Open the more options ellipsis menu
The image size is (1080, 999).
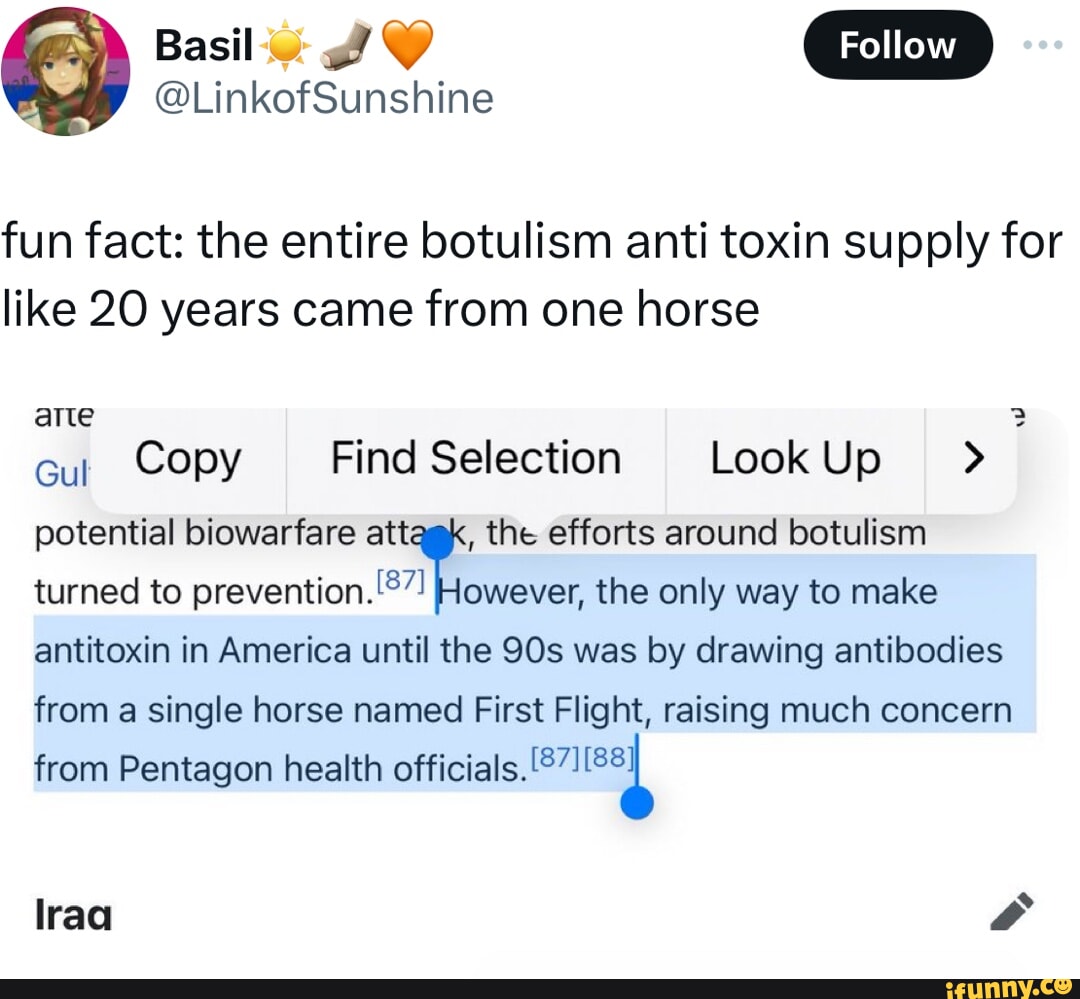[x=1044, y=43]
